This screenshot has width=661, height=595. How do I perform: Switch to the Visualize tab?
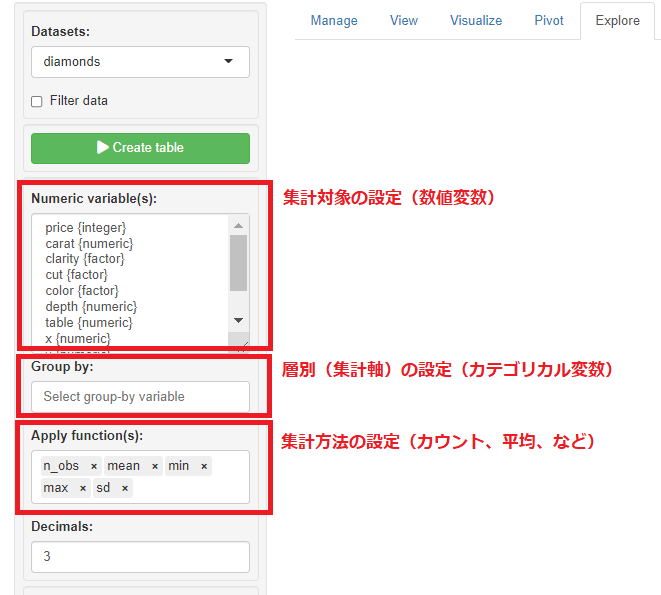click(476, 20)
